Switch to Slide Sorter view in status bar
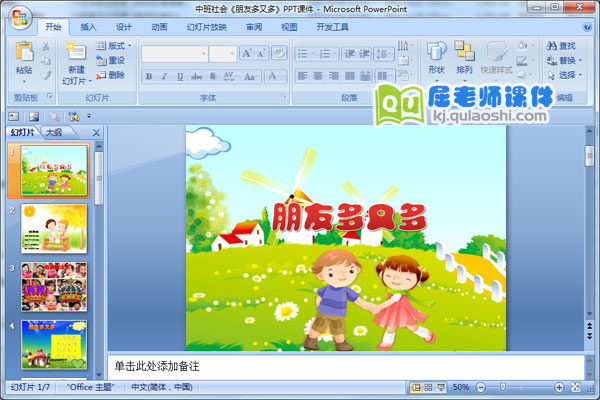 point(429,387)
